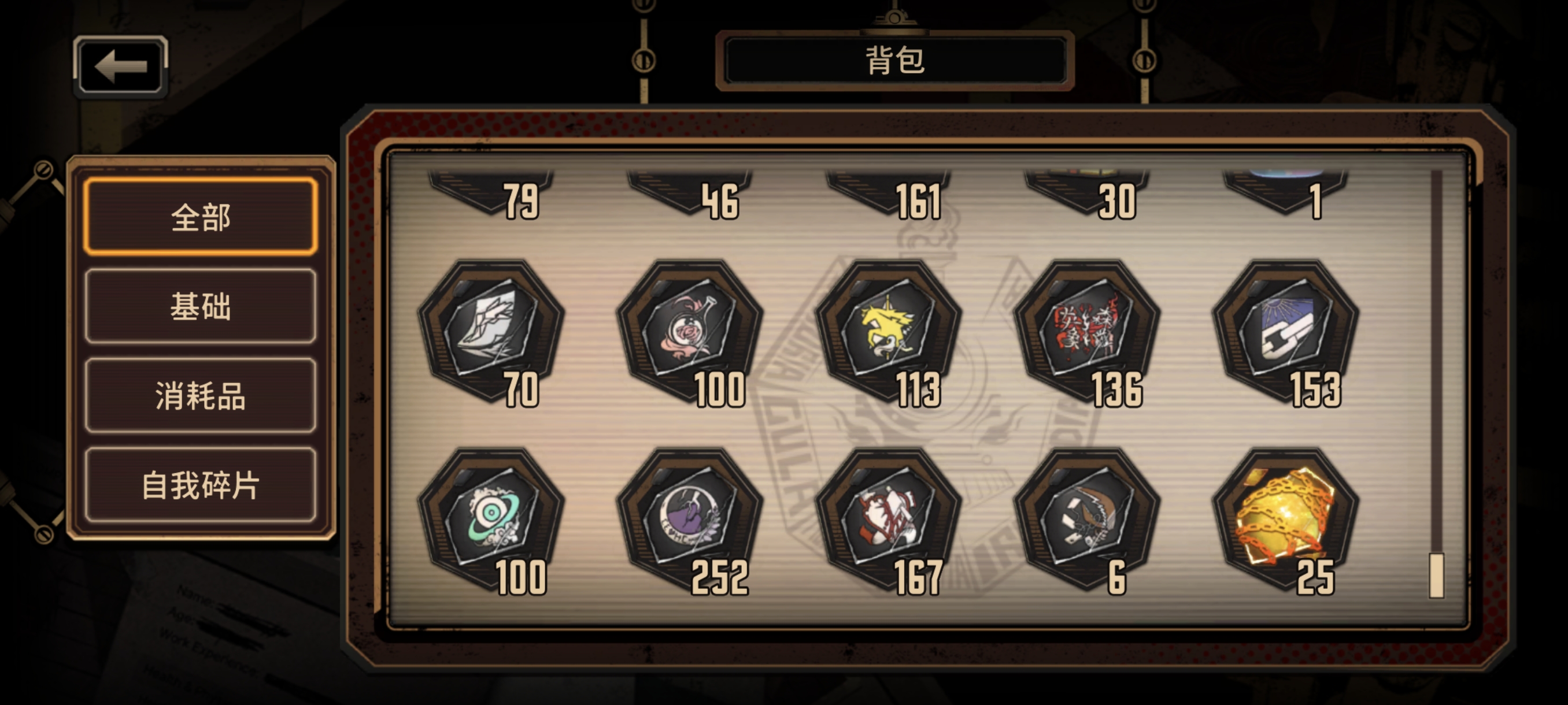Go back with the arrow button
The image size is (1568, 705).
(x=120, y=66)
